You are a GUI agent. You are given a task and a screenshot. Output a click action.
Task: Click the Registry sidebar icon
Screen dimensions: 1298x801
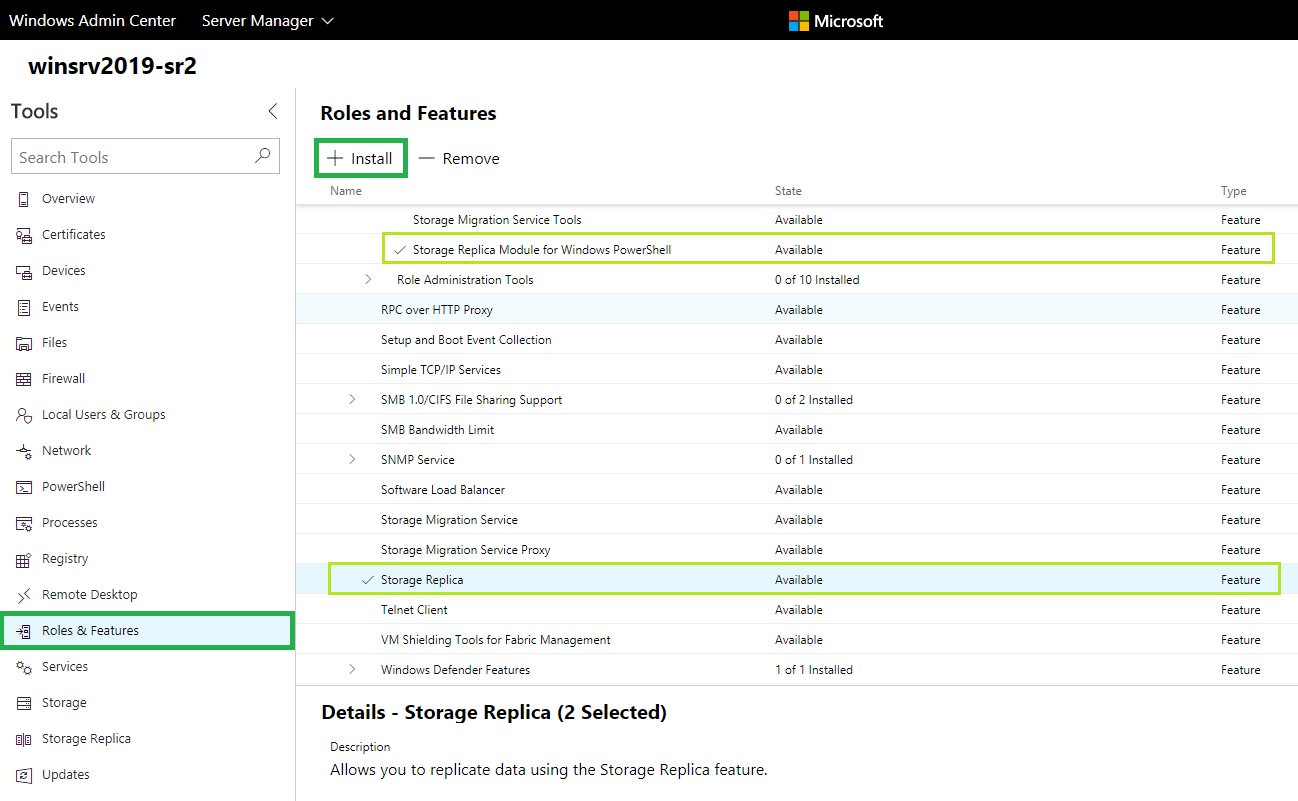coord(24,559)
